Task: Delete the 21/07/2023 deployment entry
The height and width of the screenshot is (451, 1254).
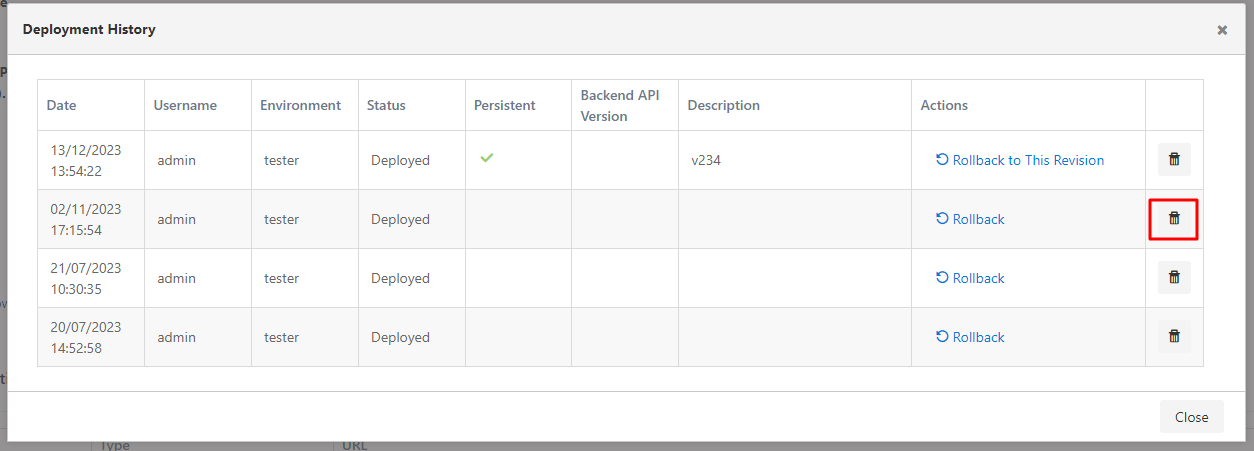Action: pos(1174,278)
